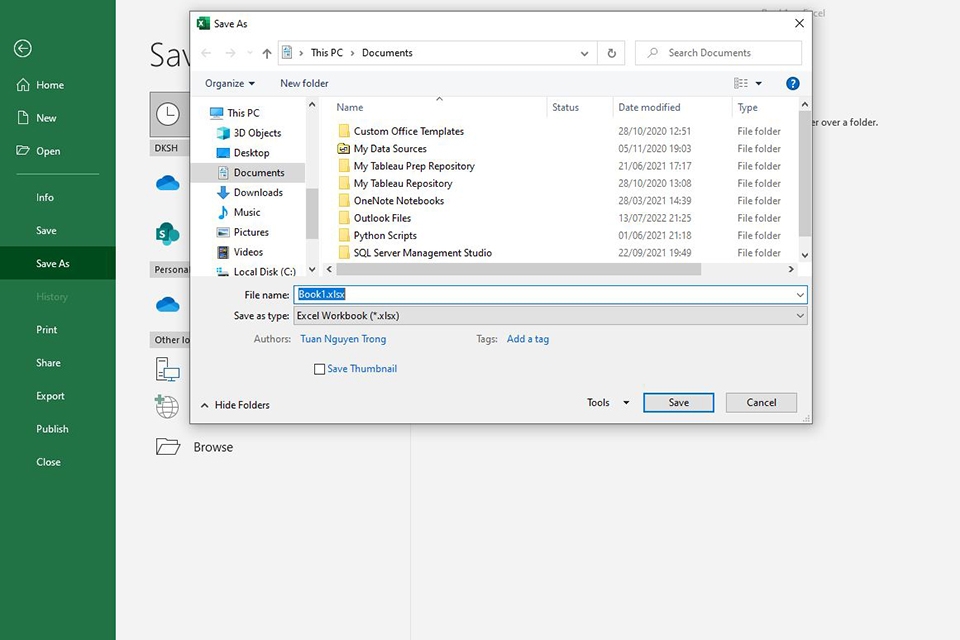The width and height of the screenshot is (960, 640).
Task: Select the Music library in navigation pane
Action: [x=247, y=212]
